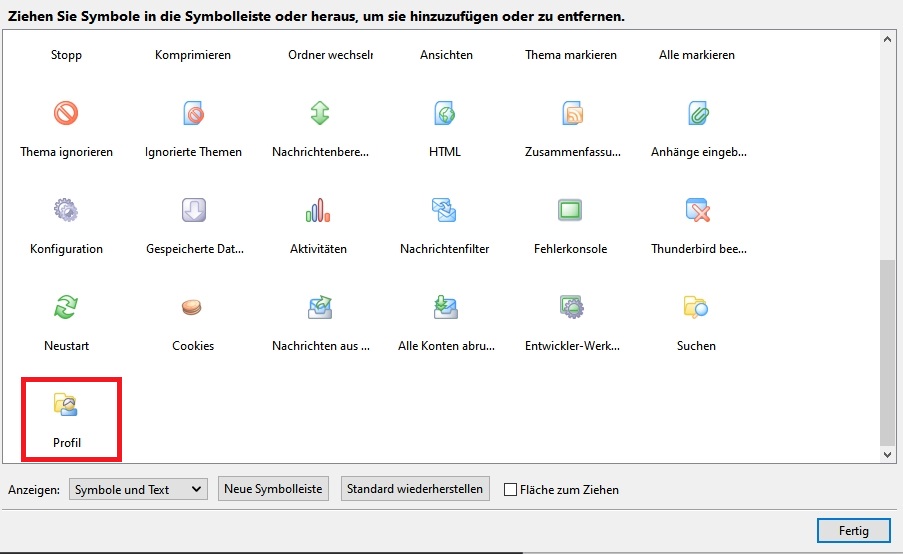The width and height of the screenshot is (903, 554).
Task: Click the Thema ignorieren icon
Action: pos(66,113)
